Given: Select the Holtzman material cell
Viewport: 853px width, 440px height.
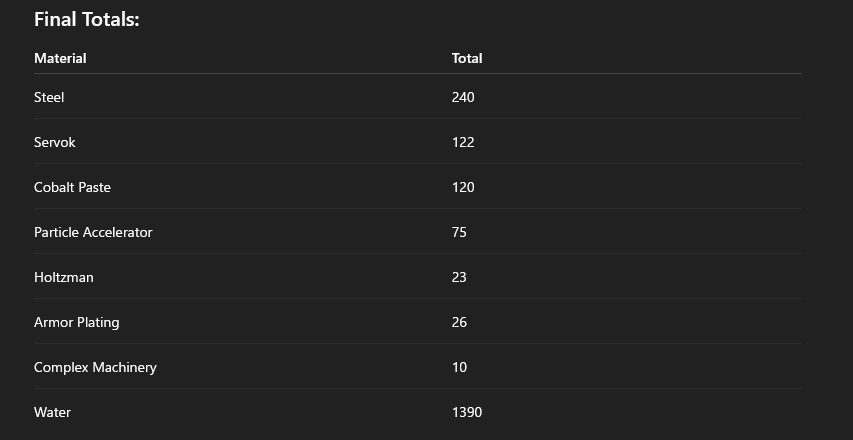Looking at the screenshot, I should pyautogui.click(x=64, y=277).
